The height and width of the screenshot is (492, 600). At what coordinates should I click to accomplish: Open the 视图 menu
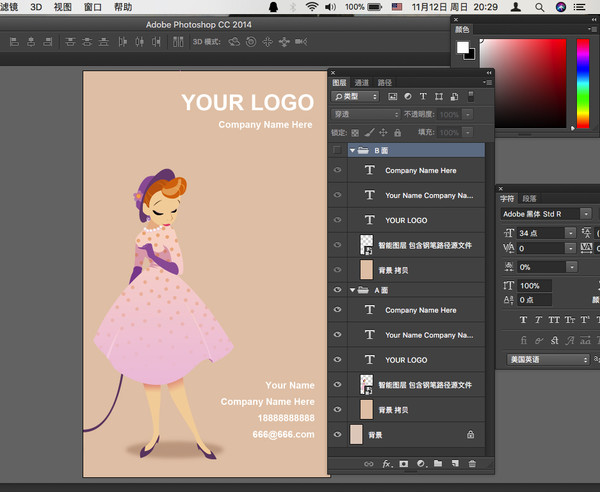pyautogui.click(x=63, y=7)
